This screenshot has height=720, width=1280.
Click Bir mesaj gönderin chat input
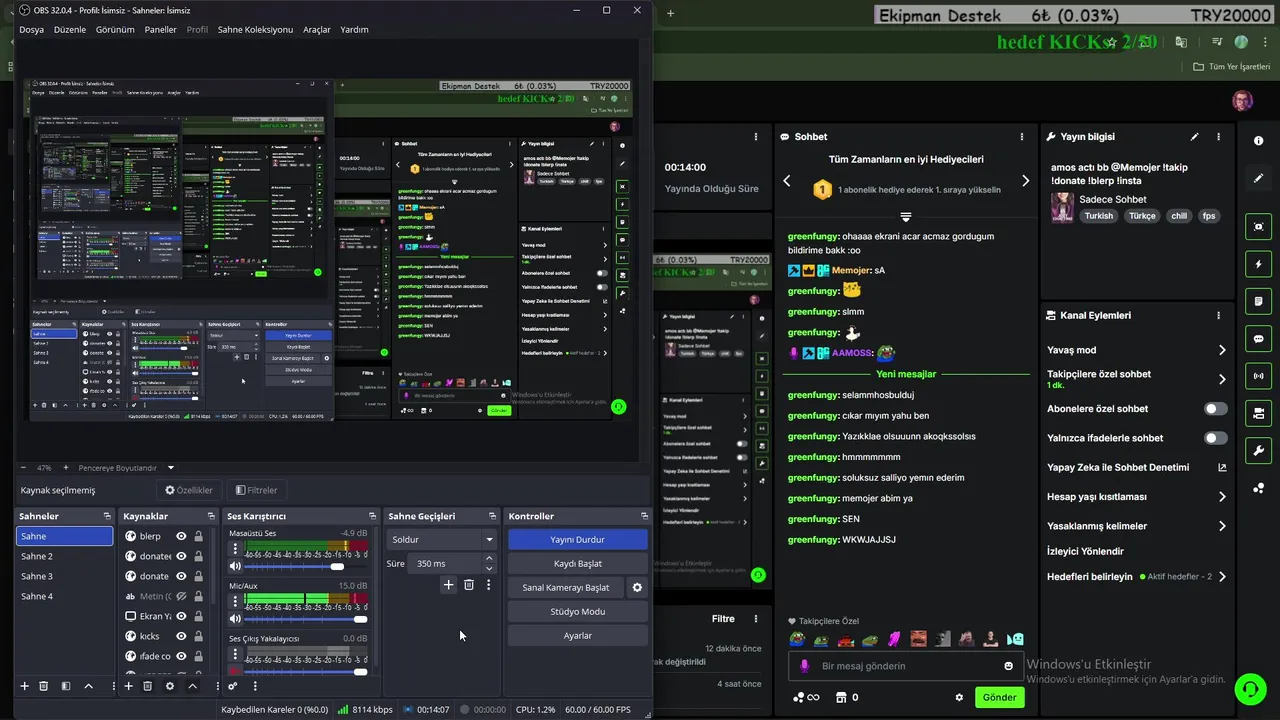905,666
